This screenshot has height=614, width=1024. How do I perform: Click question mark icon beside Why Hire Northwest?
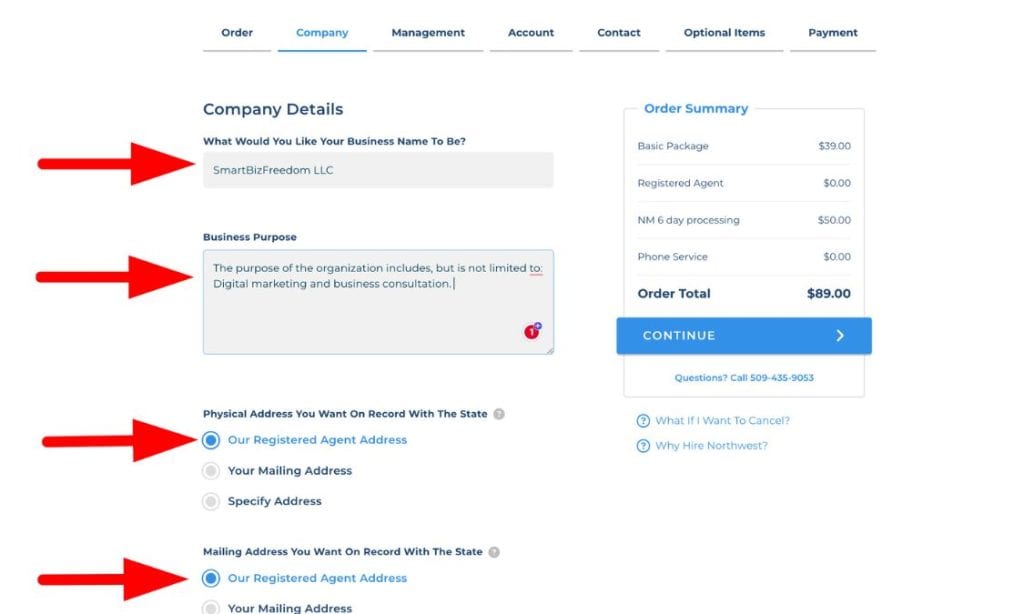click(643, 446)
